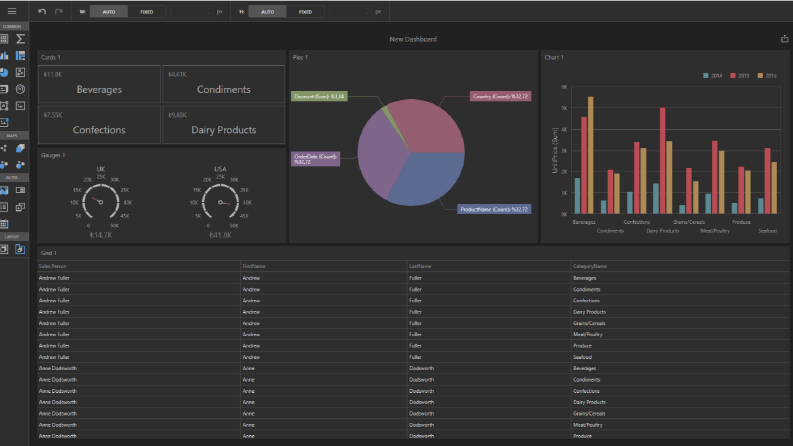793x446 pixels.
Task: Insert a List Box filter item
Action: (4, 207)
